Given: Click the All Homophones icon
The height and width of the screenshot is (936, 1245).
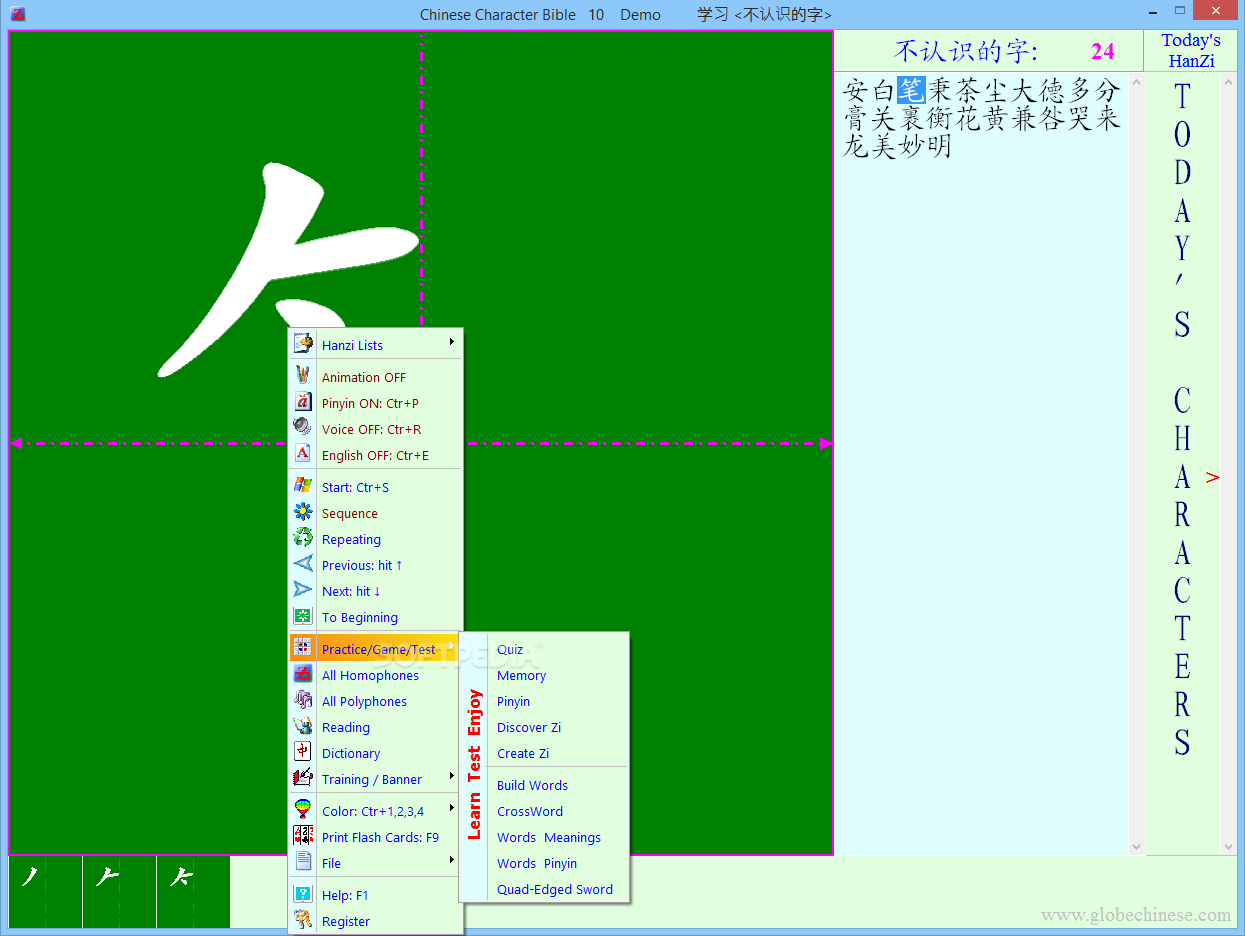Looking at the screenshot, I should point(303,674).
